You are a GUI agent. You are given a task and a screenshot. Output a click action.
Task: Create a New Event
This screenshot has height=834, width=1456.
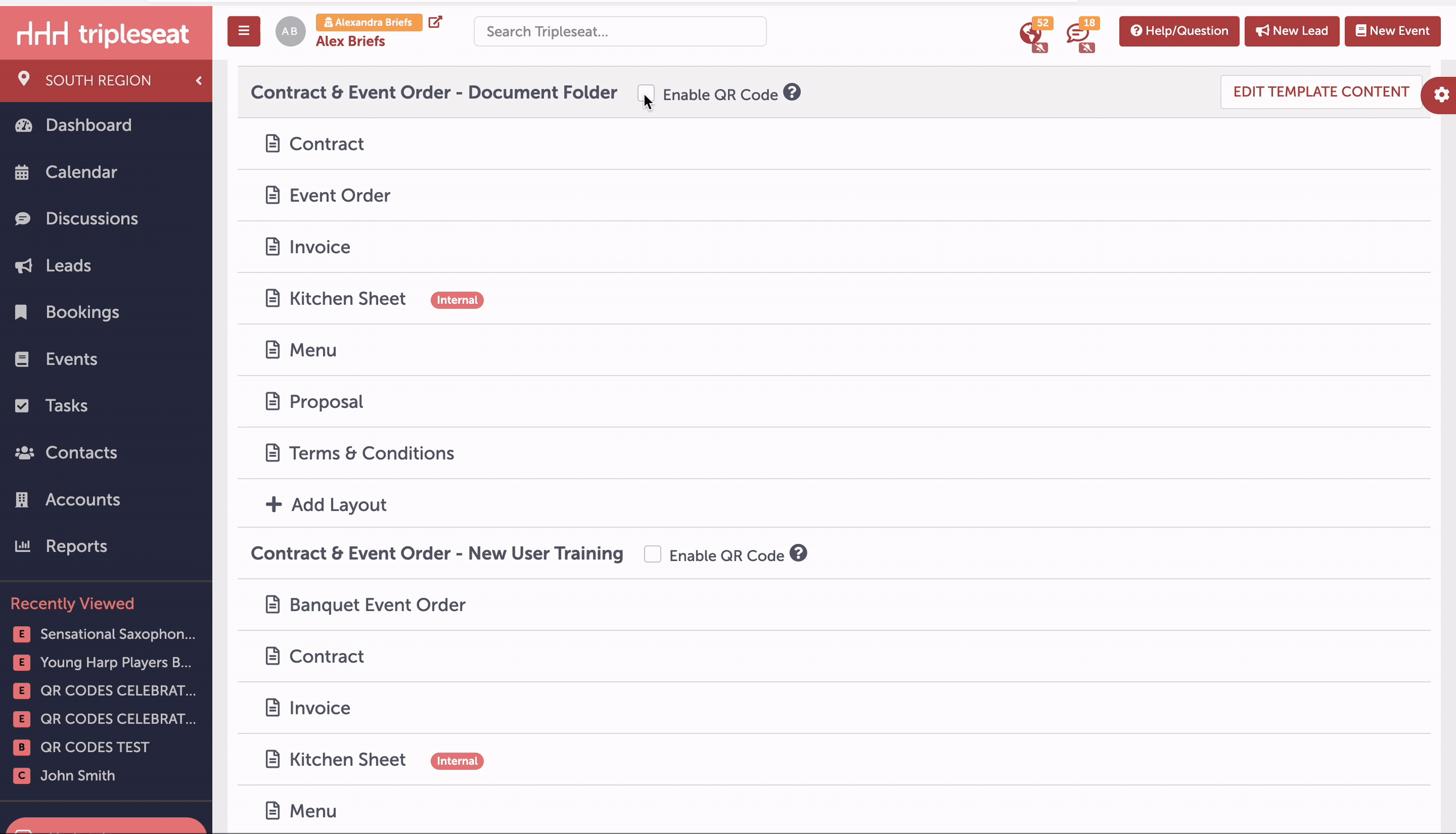pyautogui.click(x=1392, y=31)
